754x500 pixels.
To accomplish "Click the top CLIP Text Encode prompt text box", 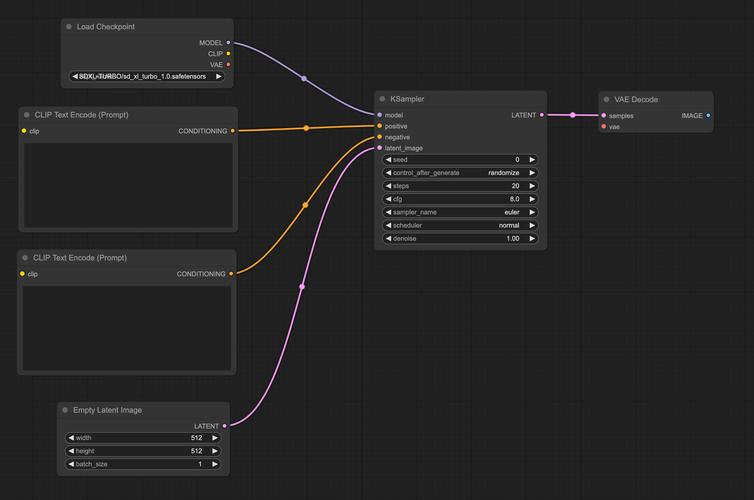I will point(128,186).
